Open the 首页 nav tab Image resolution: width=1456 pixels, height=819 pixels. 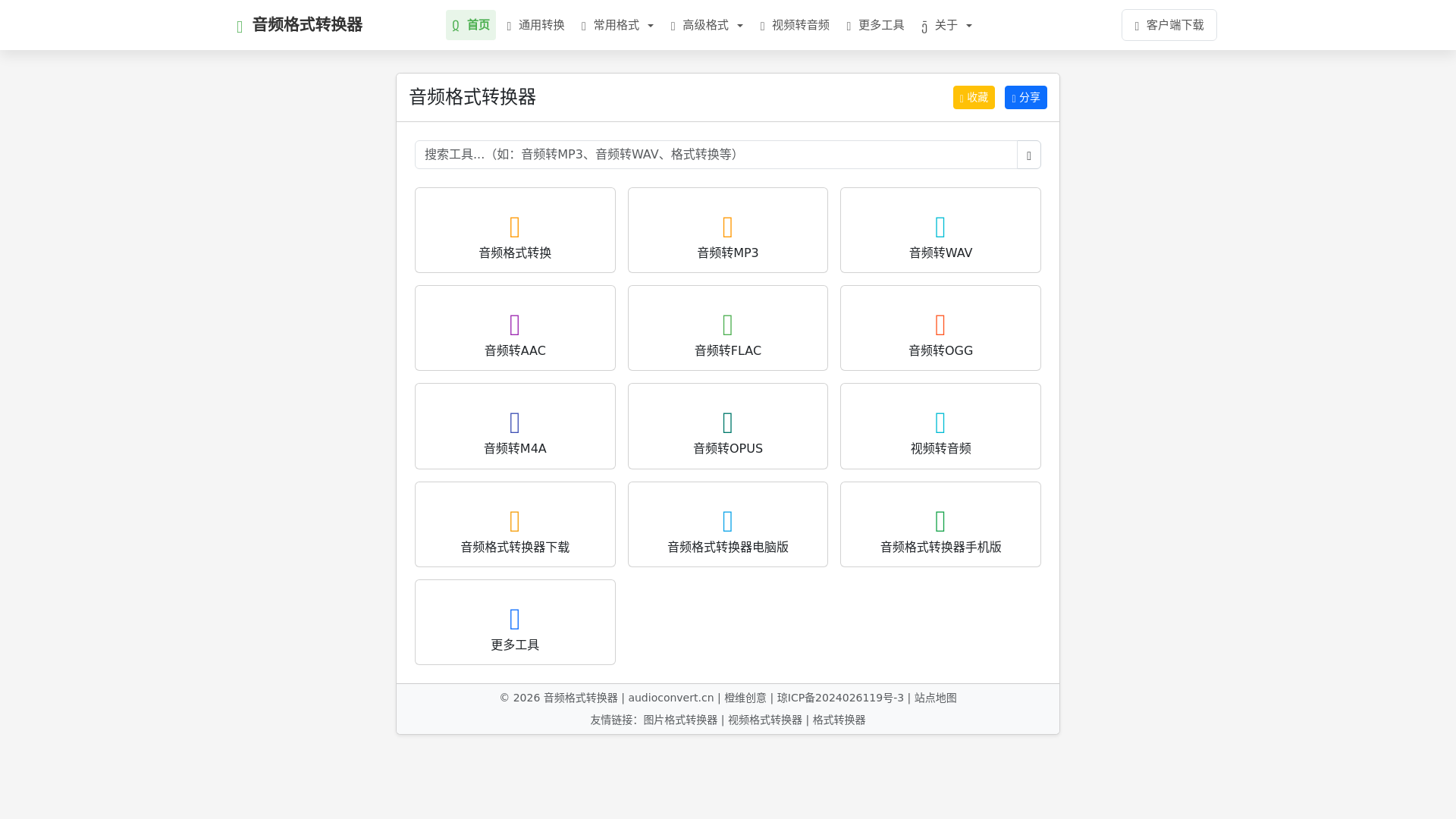(x=471, y=25)
